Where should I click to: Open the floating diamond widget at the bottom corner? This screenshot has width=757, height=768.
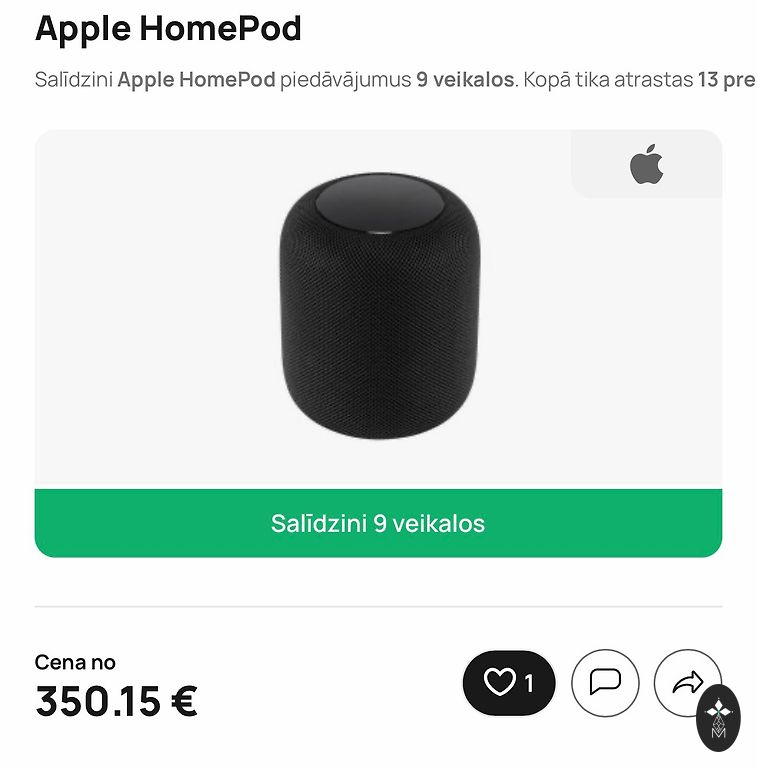(718, 718)
